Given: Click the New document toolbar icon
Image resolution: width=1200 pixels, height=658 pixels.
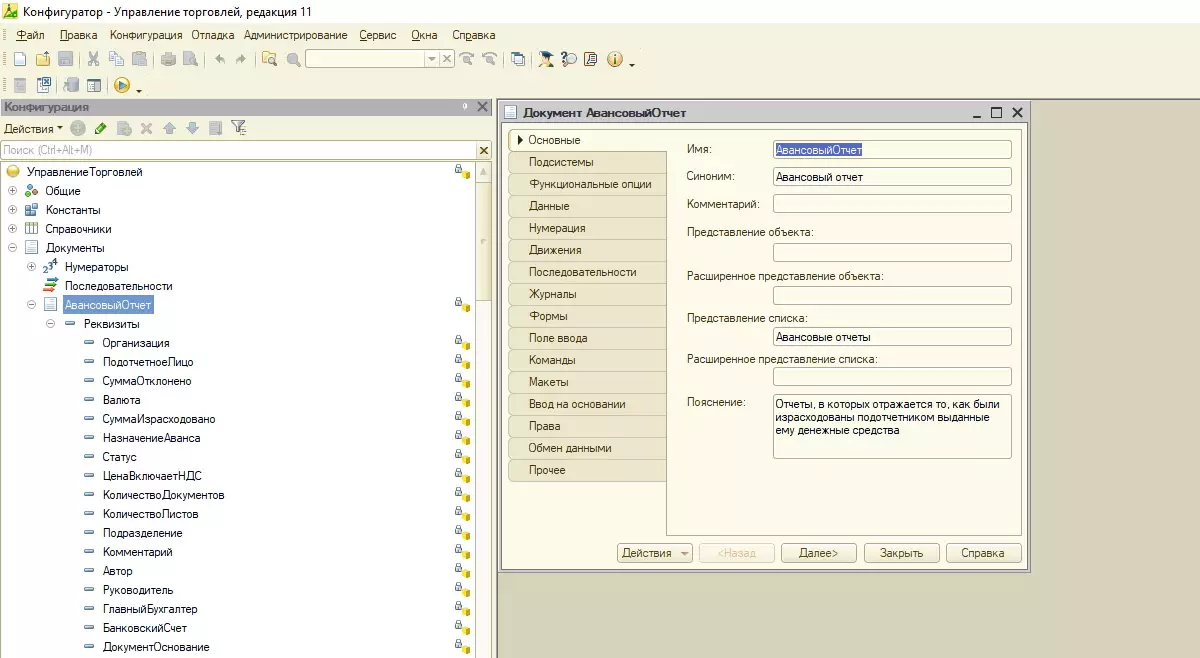Looking at the screenshot, I should 19,59.
